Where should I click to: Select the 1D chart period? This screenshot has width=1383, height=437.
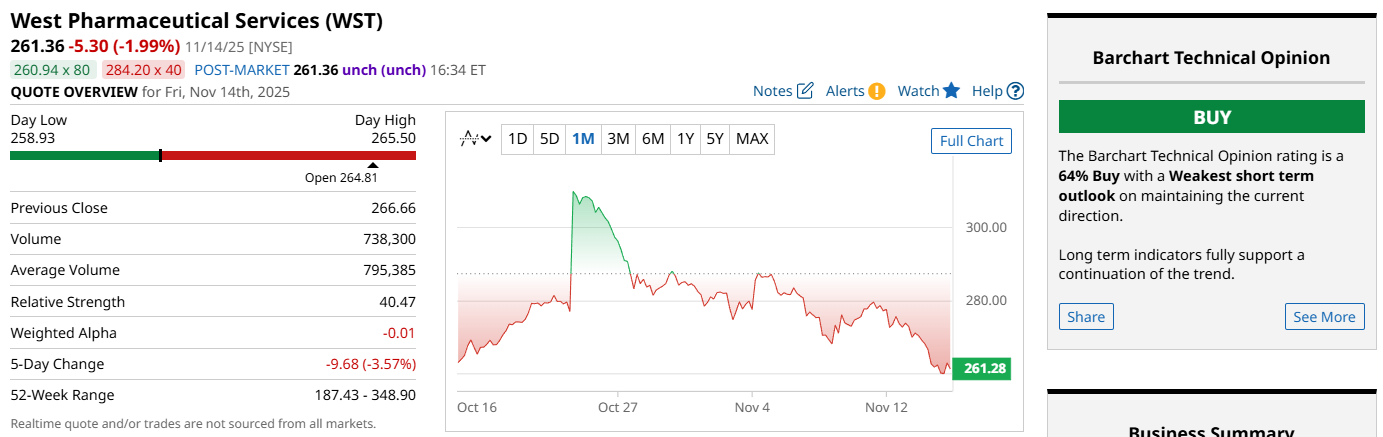click(517, 139)
